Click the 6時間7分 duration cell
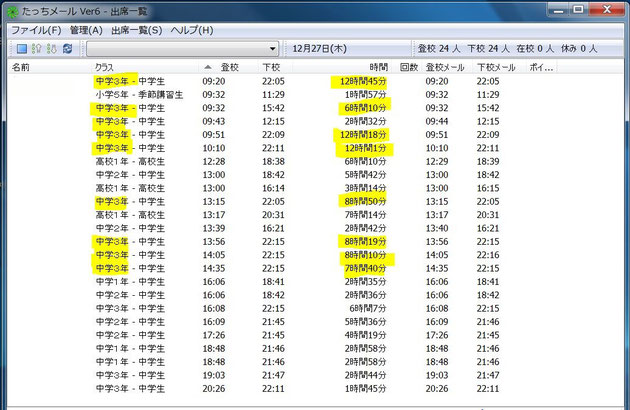 (x=368, y=308)
